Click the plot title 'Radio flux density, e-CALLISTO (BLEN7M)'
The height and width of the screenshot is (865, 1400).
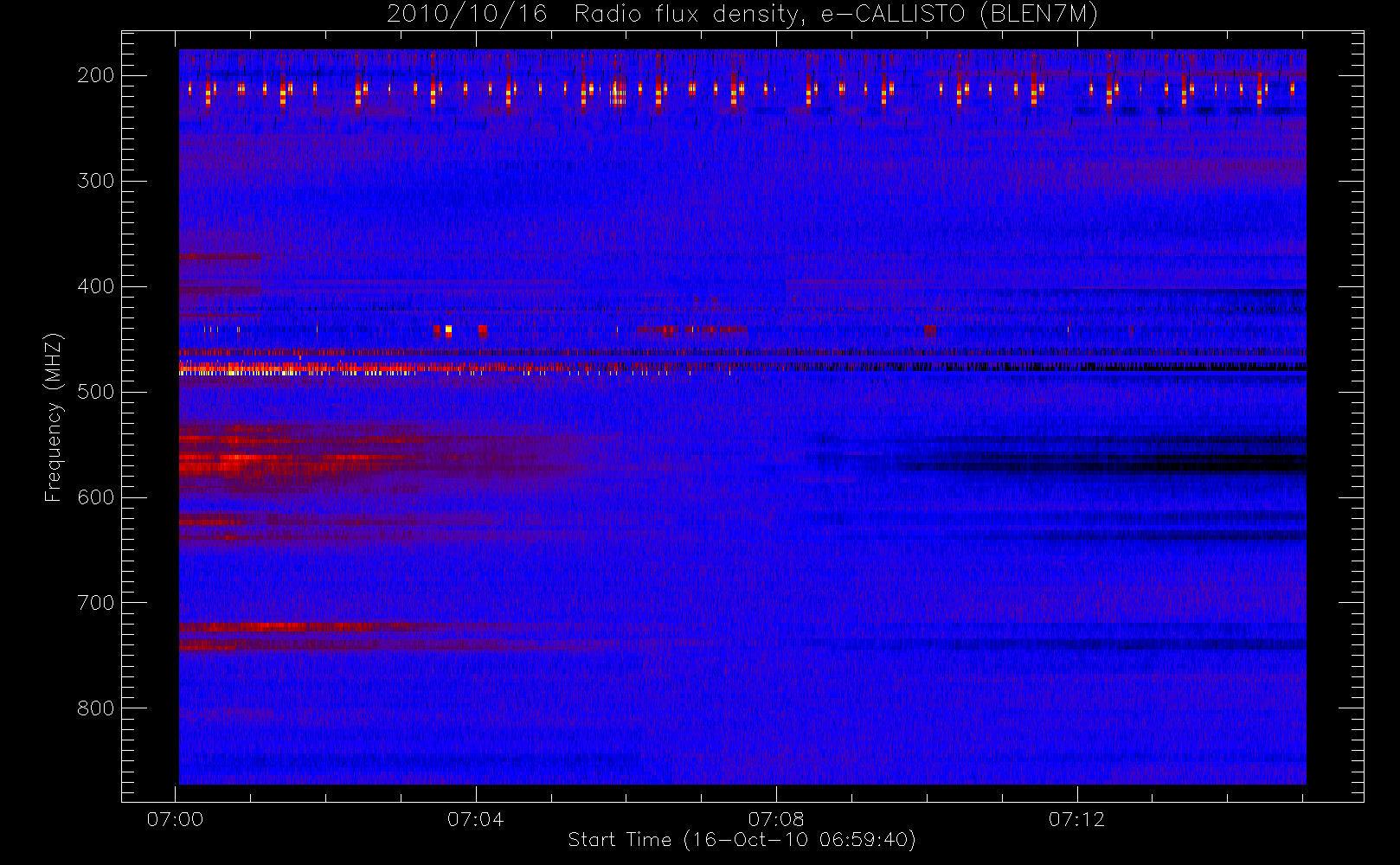(836, 14)
